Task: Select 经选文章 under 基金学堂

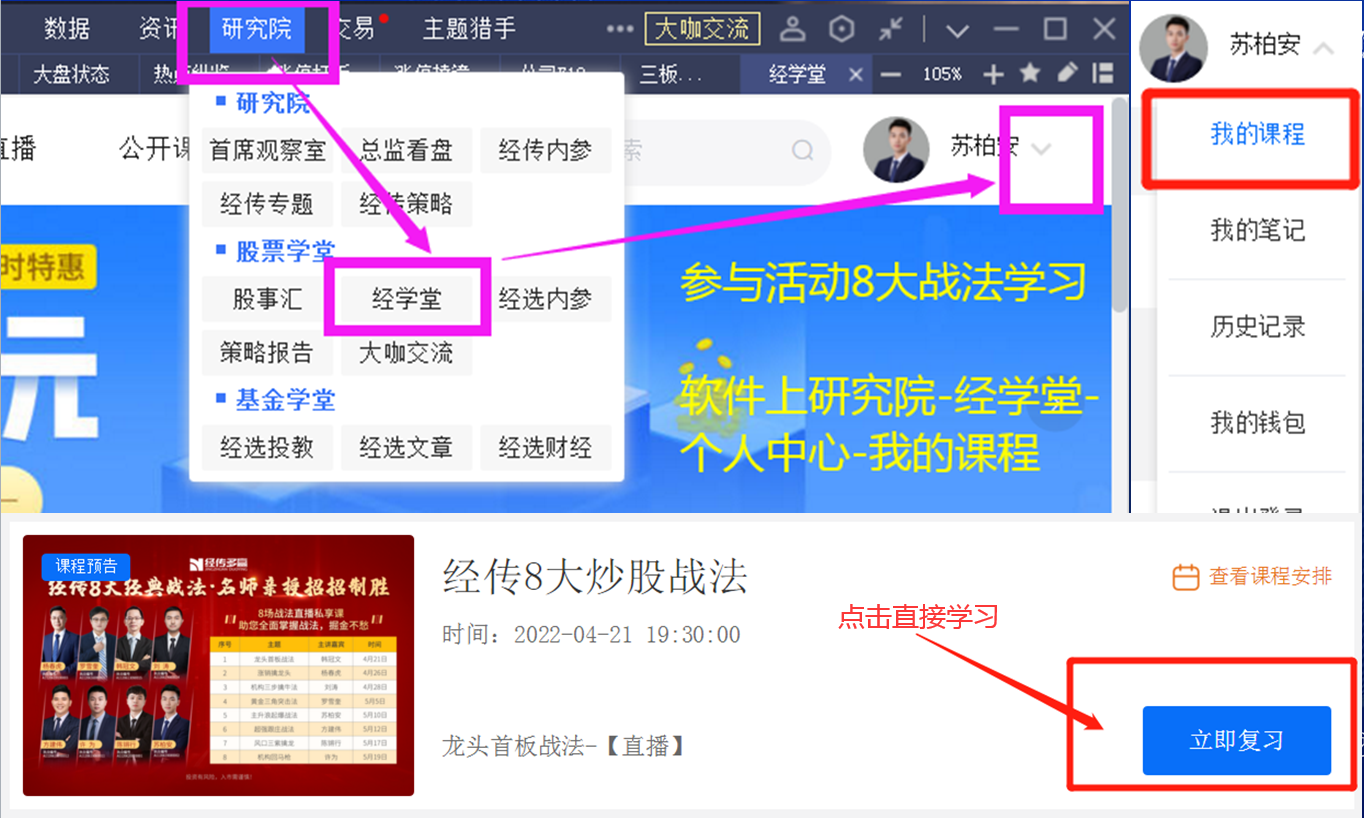Action: tap(406, 447)
